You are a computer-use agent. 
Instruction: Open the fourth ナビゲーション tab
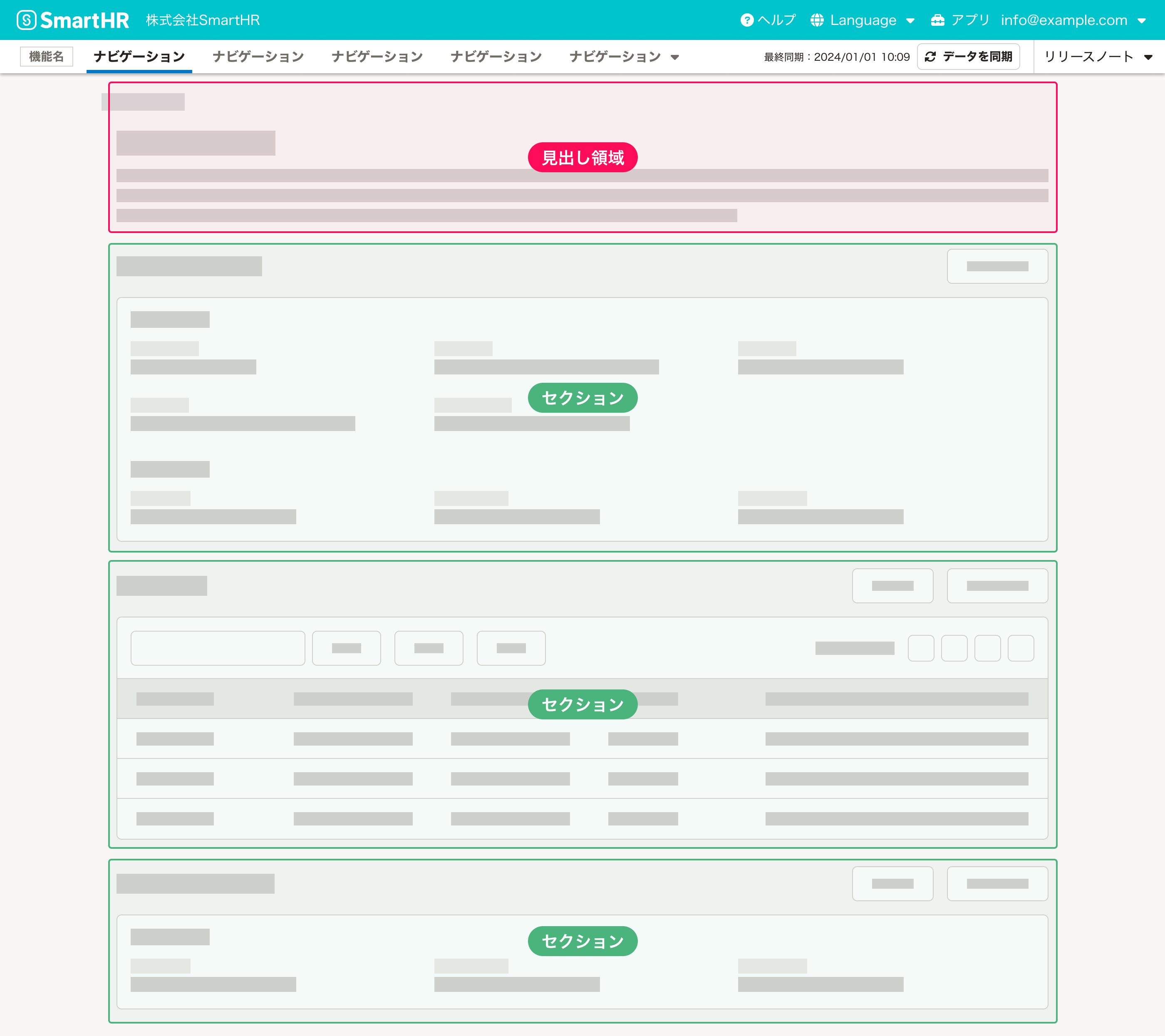[x=496, y=57]
